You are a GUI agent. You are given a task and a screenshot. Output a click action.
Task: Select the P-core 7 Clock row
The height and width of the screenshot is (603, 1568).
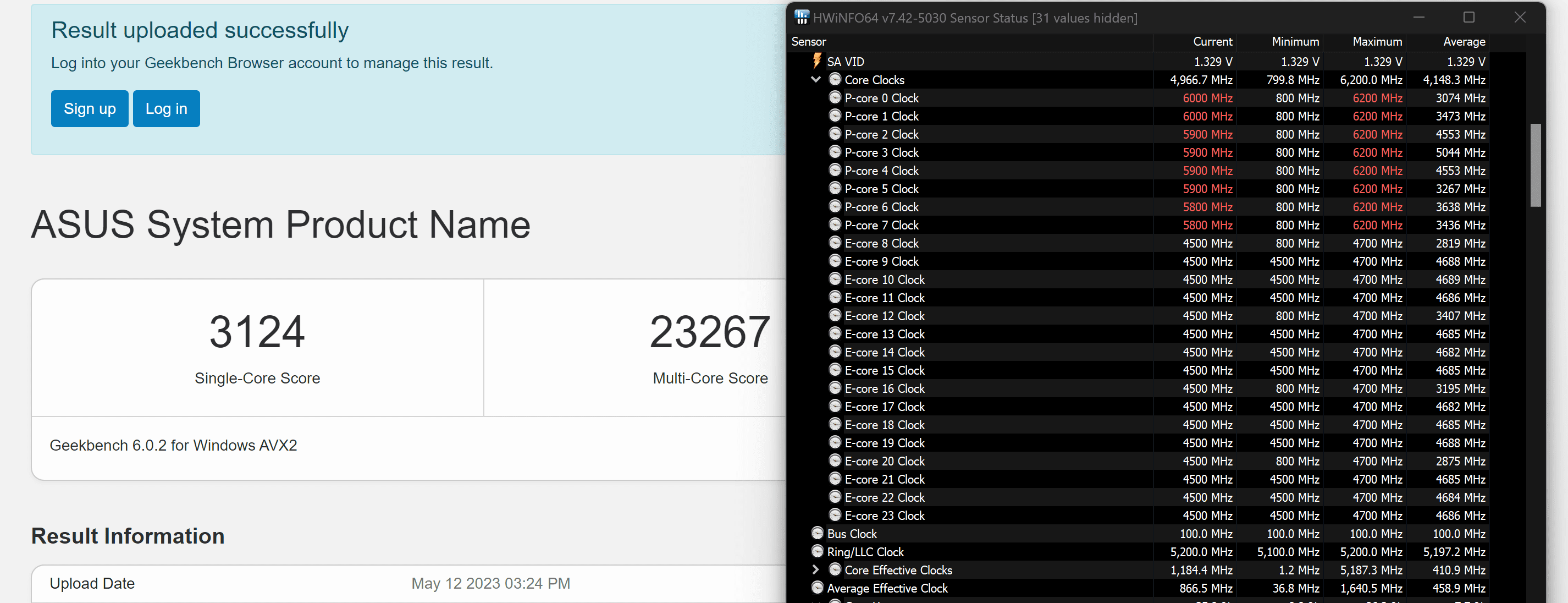click(881, 226)
